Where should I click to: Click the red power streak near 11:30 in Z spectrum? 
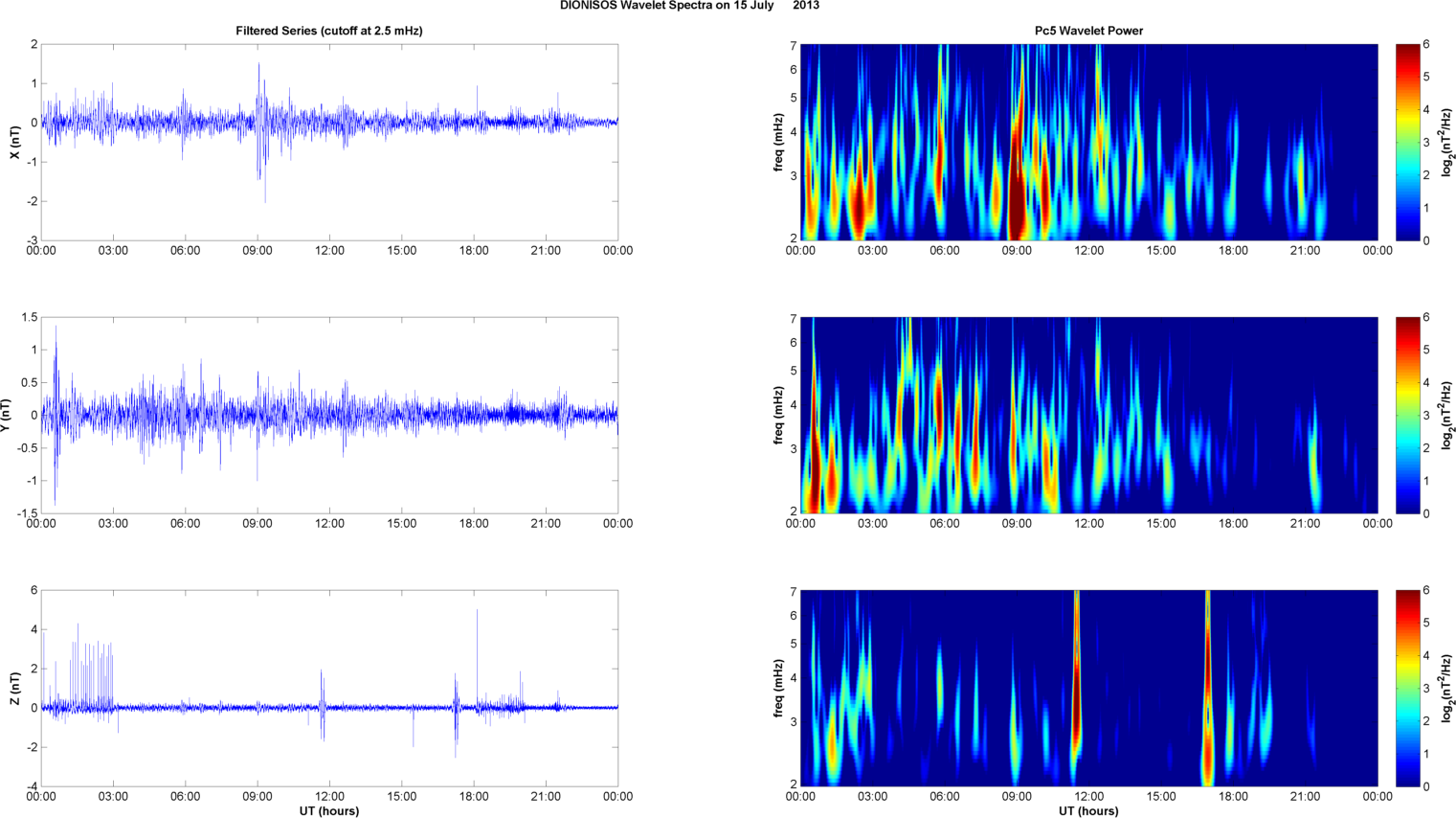click(x=1077, y=670)
